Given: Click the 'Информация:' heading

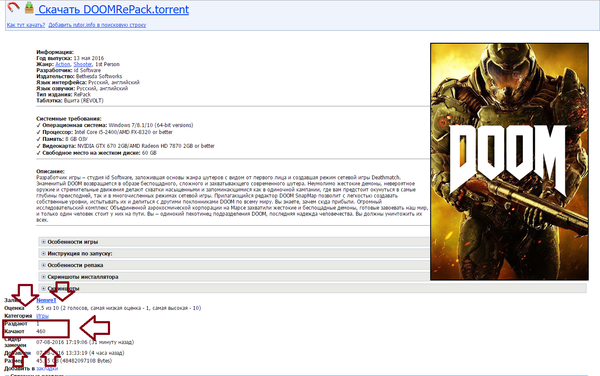Looking at the screenshot, I should click(x=55, y=52).
